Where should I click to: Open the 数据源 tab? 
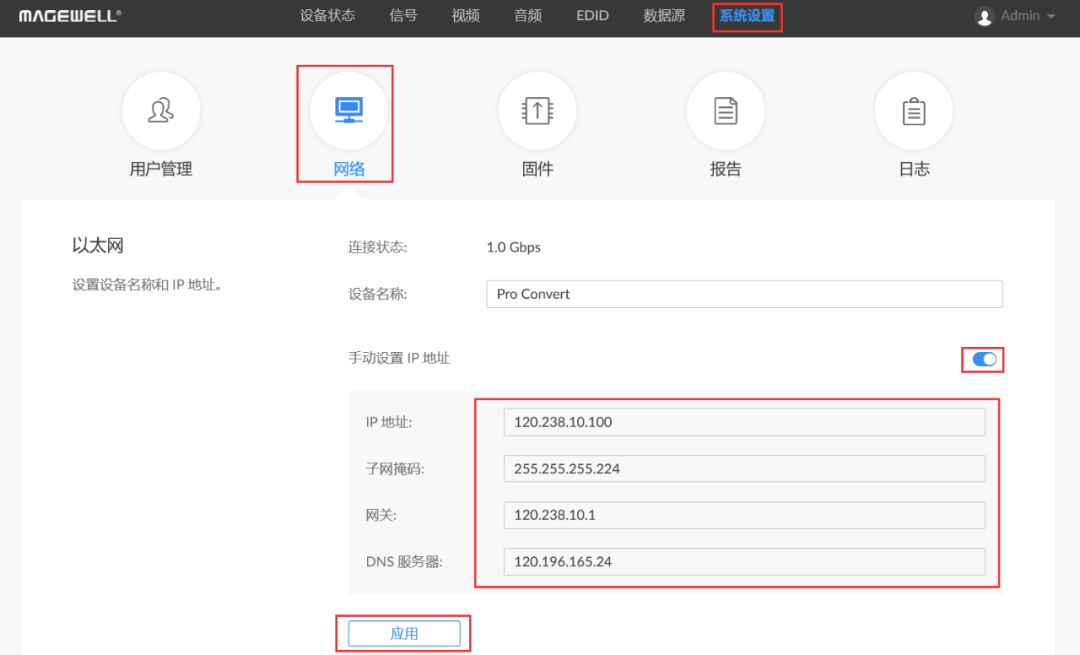coord(664,16)
